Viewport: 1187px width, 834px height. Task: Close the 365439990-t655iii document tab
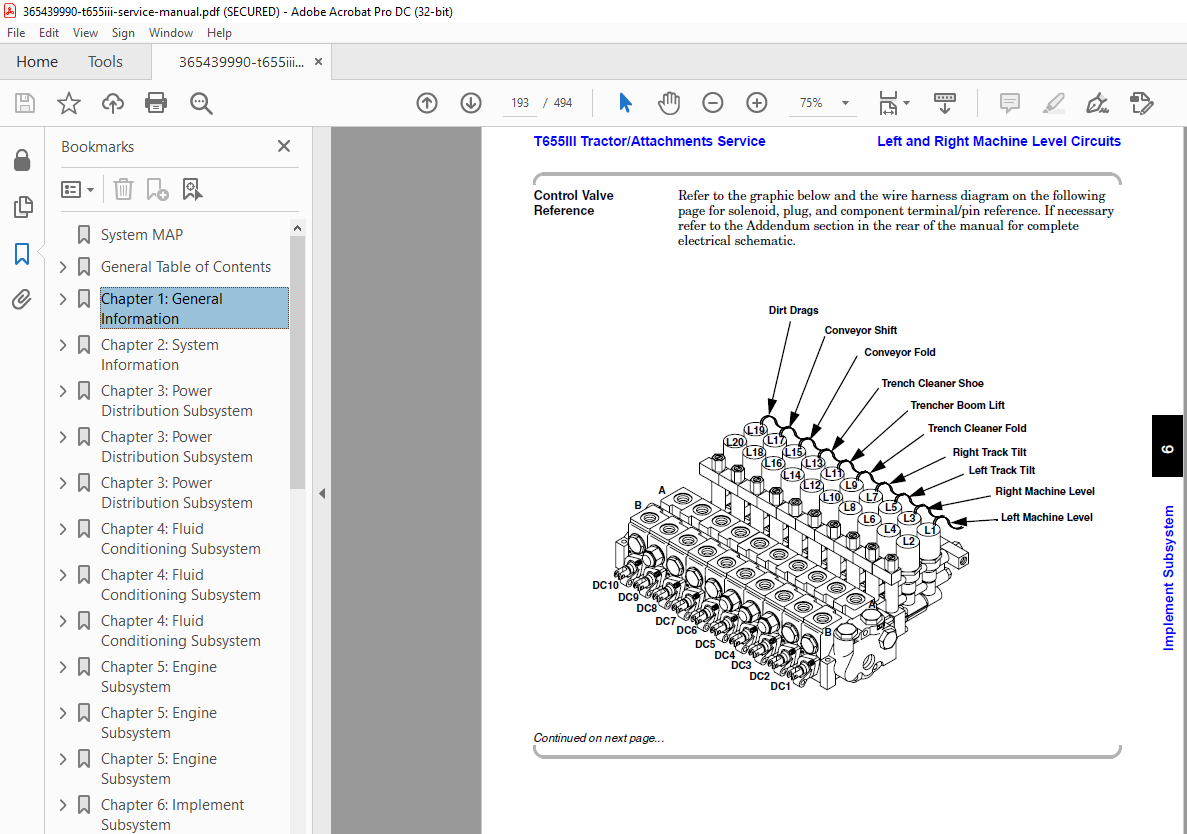[x=319, y=62]
